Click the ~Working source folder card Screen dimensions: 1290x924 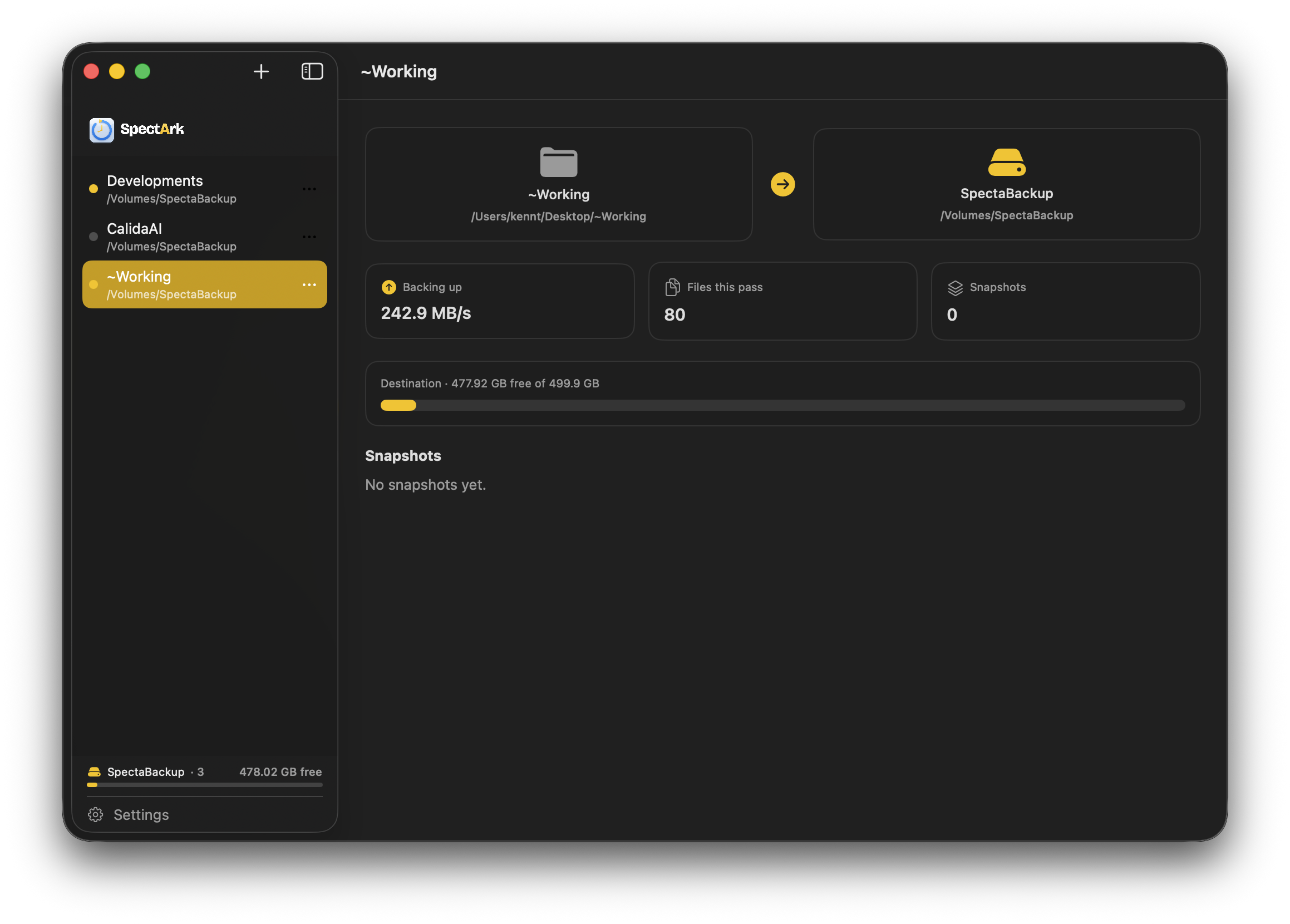coord(559,184)
